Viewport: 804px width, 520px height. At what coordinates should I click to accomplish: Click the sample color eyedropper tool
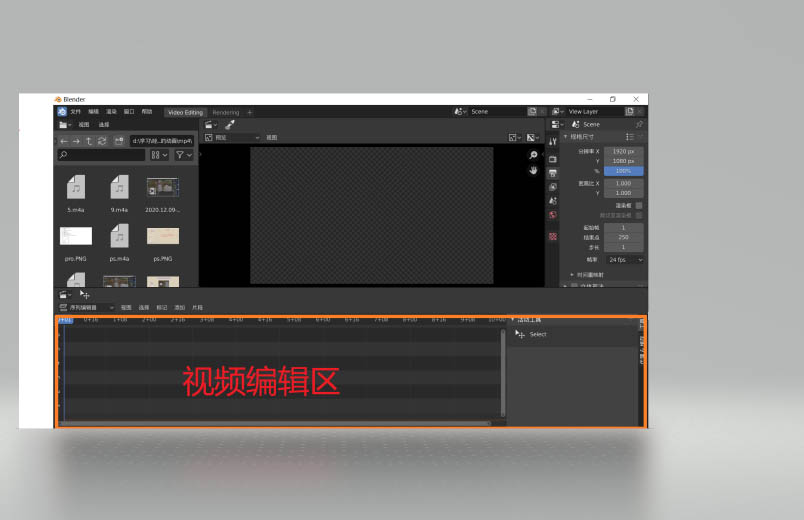[230, 125]
